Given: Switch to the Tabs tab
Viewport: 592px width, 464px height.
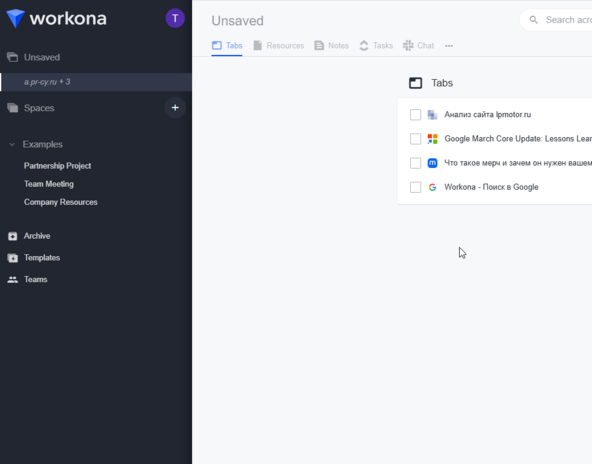Looking at the screenshot, I should pos(227,46).
